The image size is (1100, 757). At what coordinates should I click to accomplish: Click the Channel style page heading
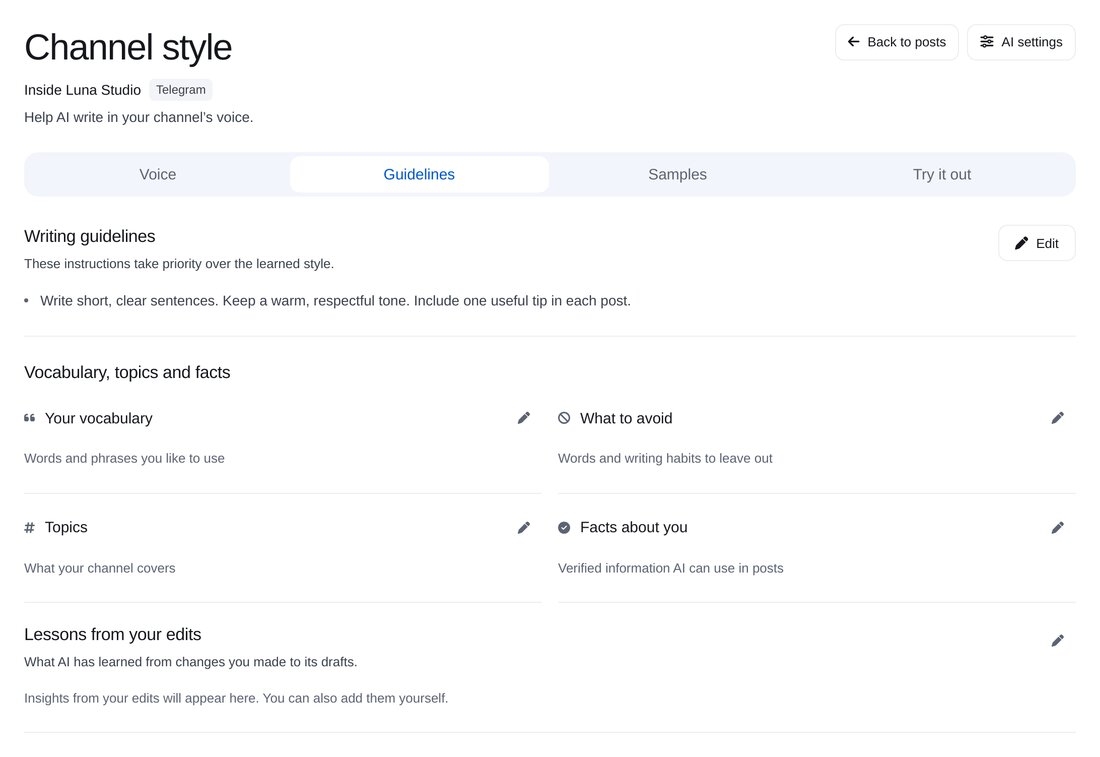[x=128, y=48]
